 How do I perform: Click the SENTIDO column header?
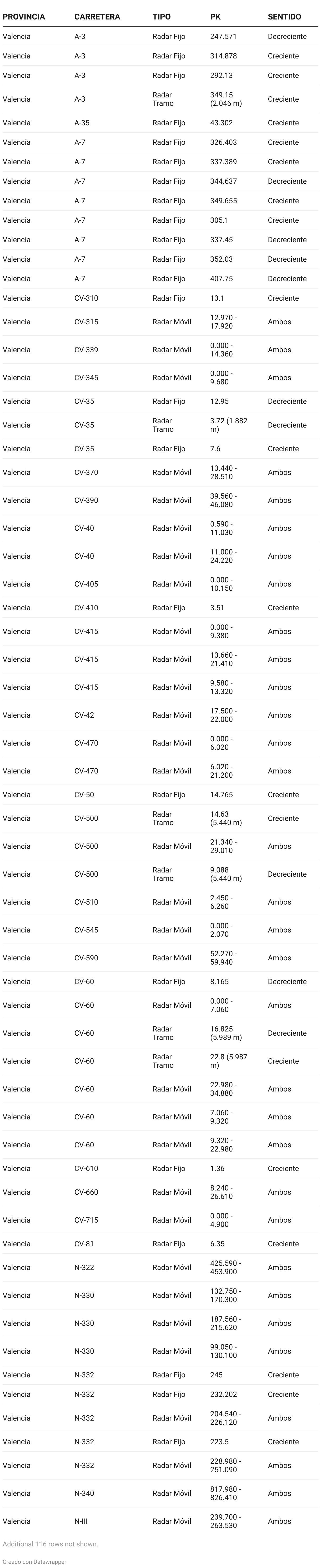(x=284, y=16)
